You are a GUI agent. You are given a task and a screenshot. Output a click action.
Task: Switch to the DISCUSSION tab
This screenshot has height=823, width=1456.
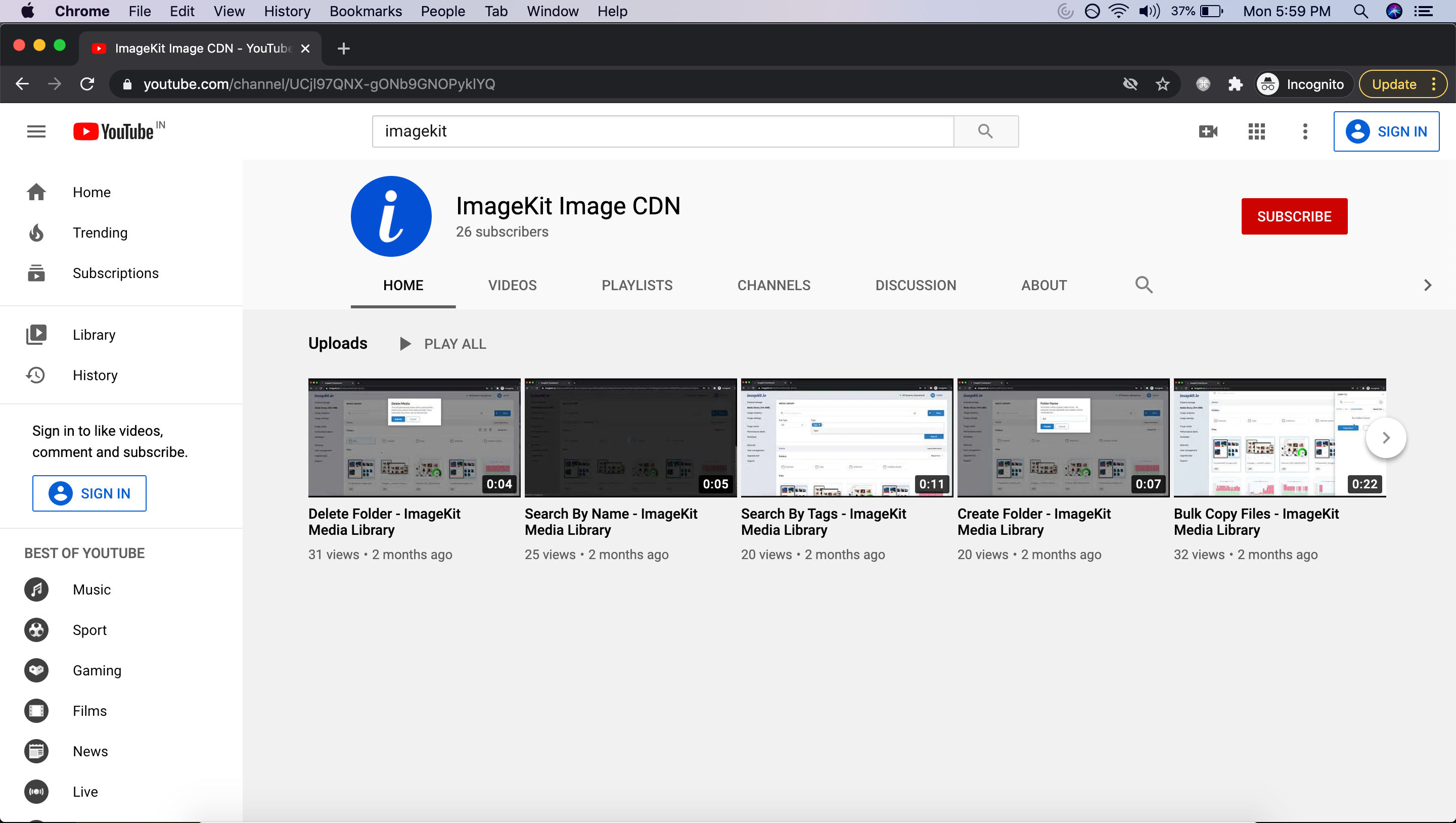point(916,286)
